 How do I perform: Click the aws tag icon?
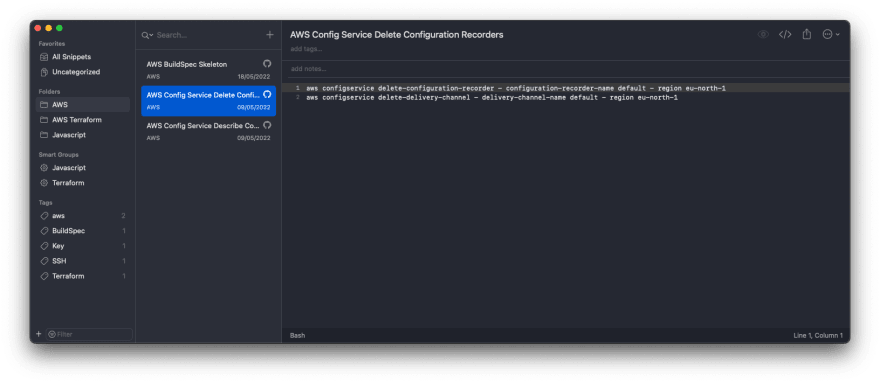(44, 216)
